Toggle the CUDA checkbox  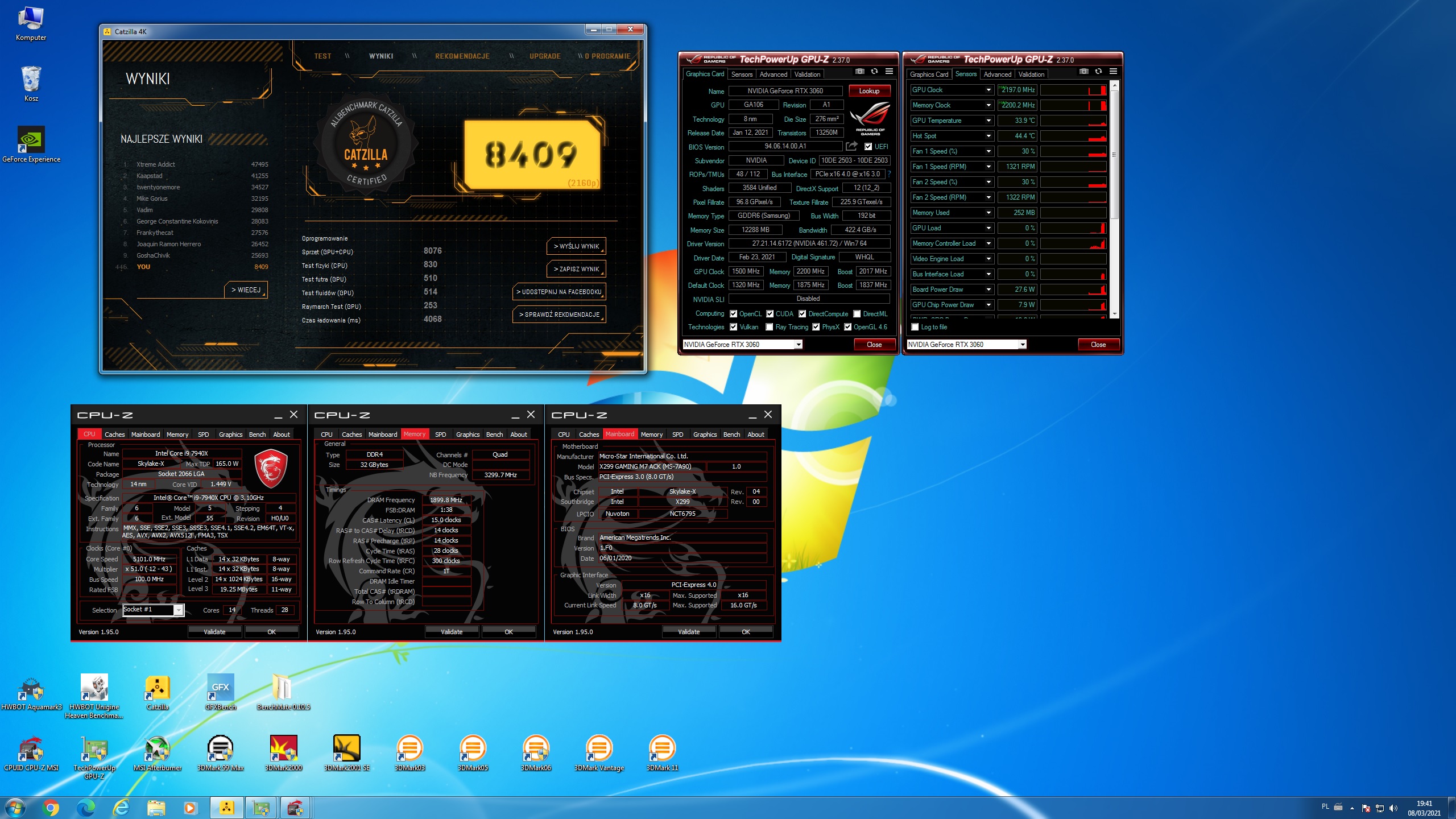pos(770,314)
